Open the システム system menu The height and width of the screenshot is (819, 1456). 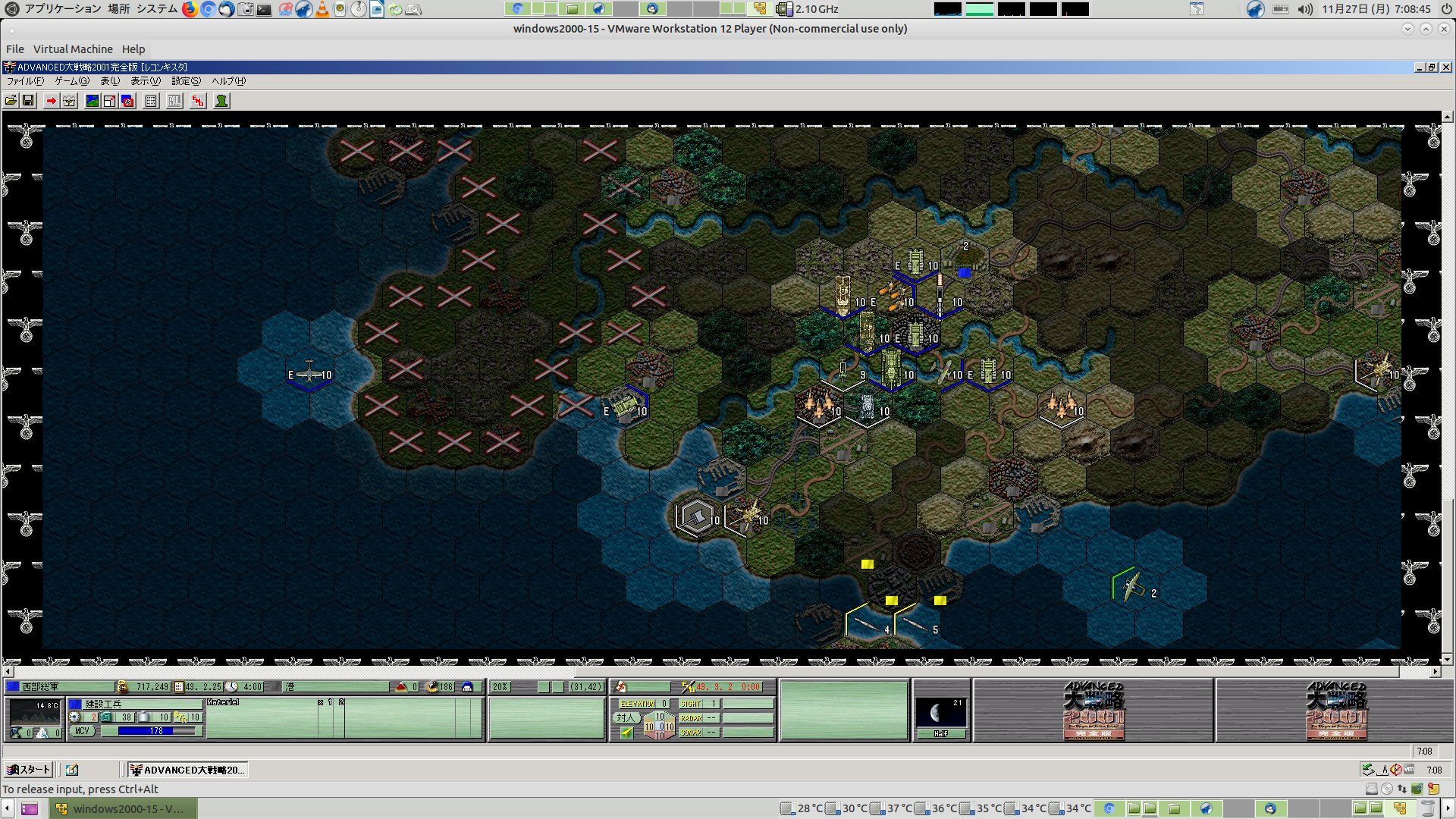click(x=157, y=9)
